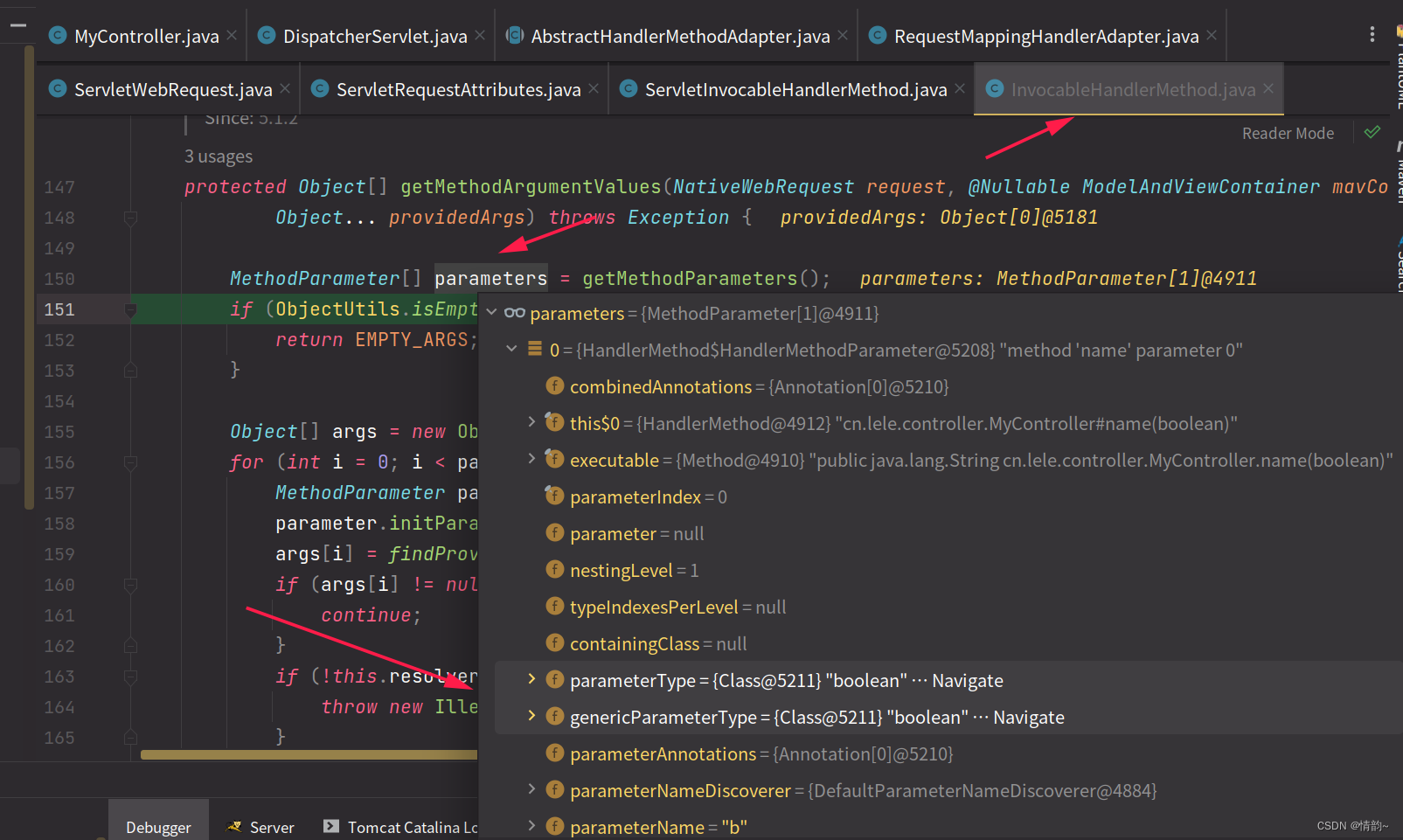
Task: Click parameterName field icon
Action: (554, 826)
